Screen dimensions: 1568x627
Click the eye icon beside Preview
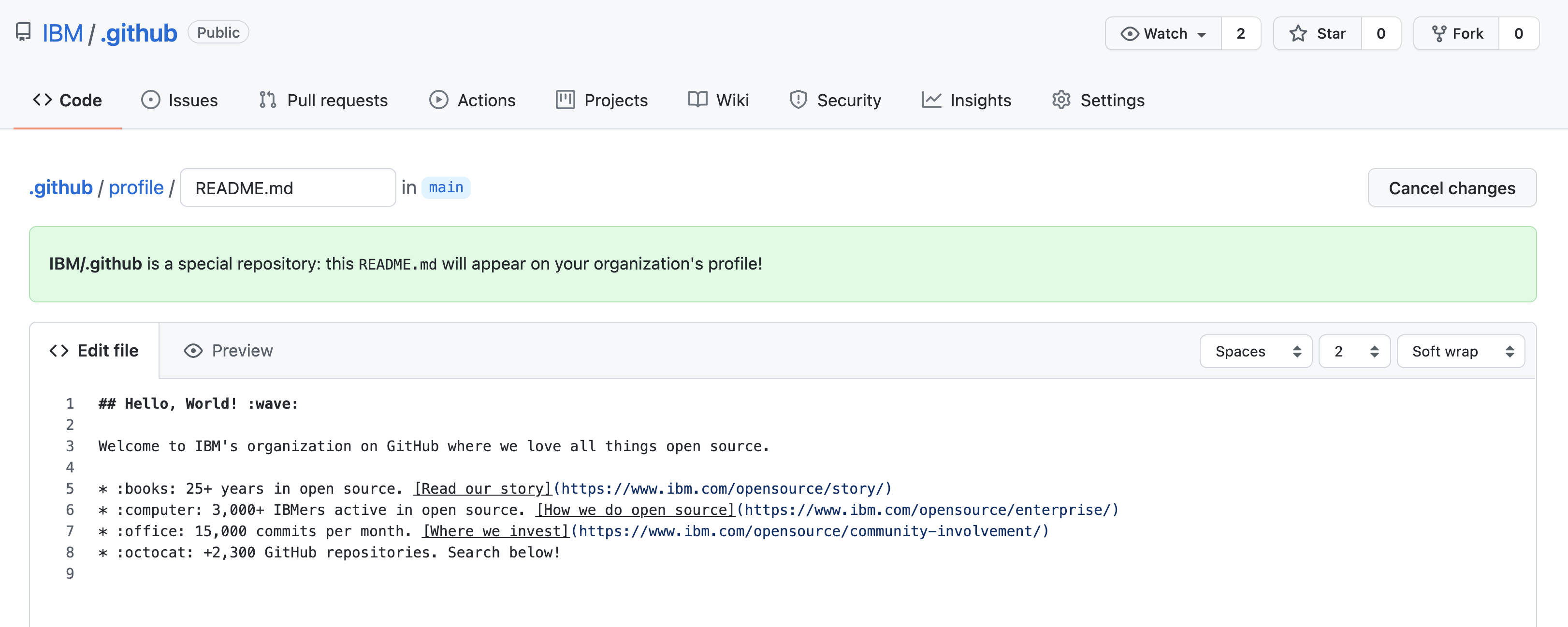pyautogui.click(x=193, y=351)
